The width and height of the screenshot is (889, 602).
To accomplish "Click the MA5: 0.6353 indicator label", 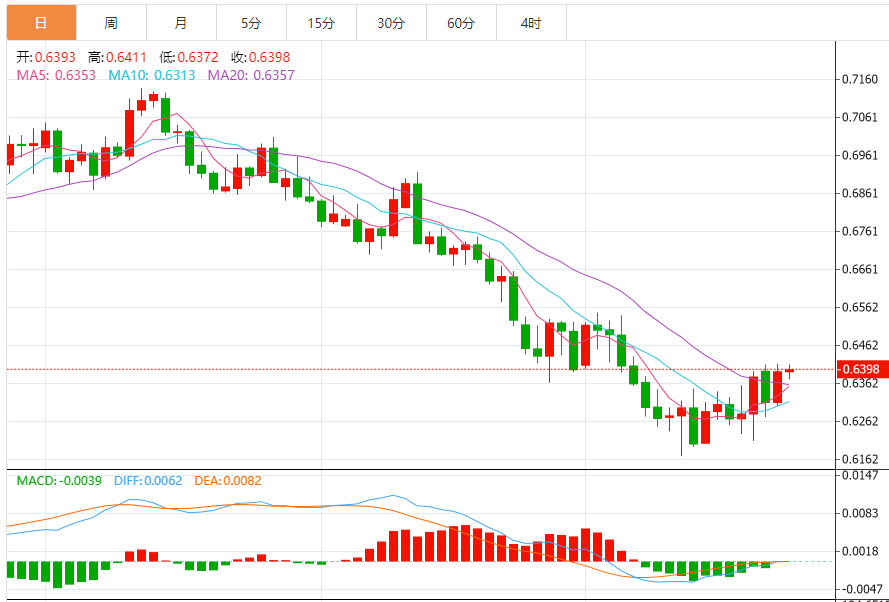I will [56, 75].
